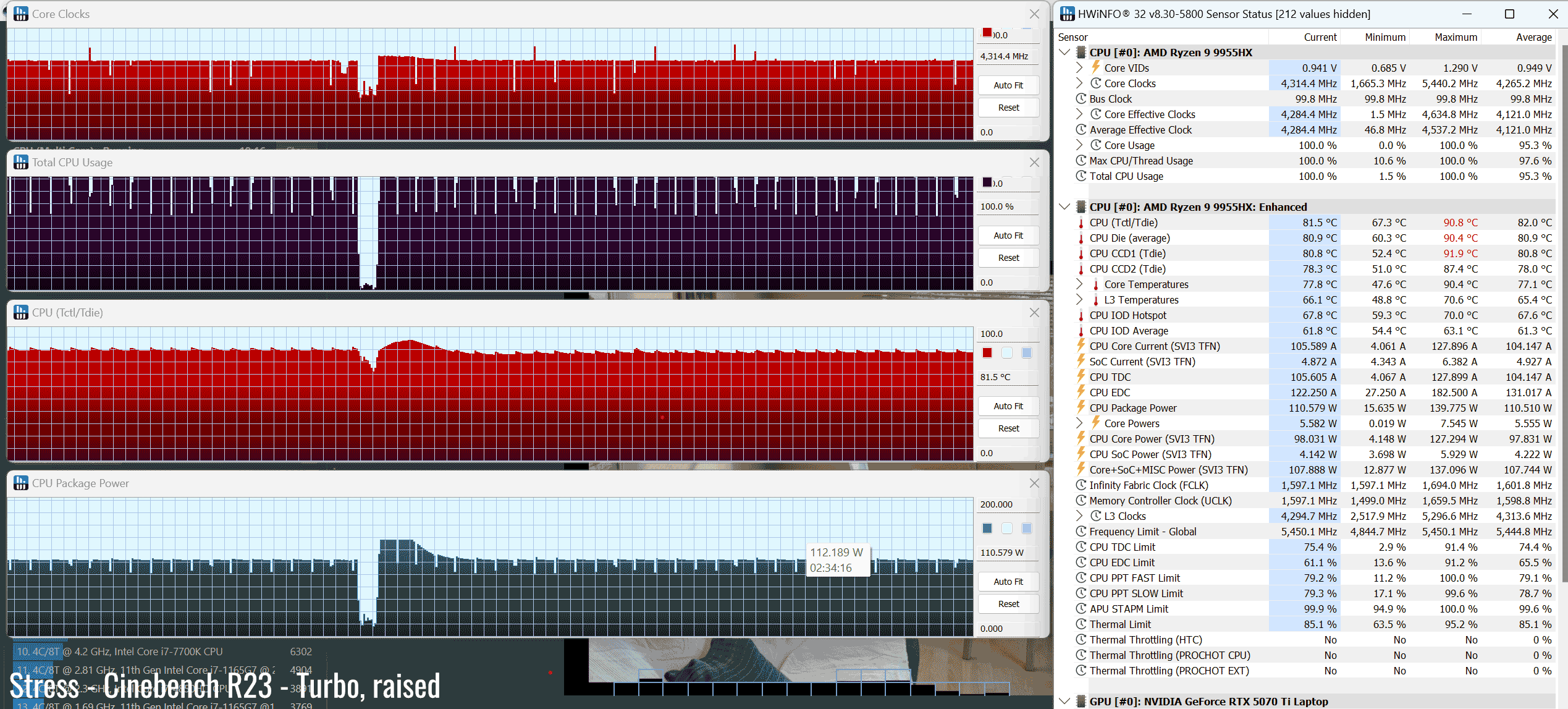Image resolution: width=1568 pixels, height=709 pixels.
Task: Click Auto Fit in the CPU Package Power window
Action: [1008, 582]
